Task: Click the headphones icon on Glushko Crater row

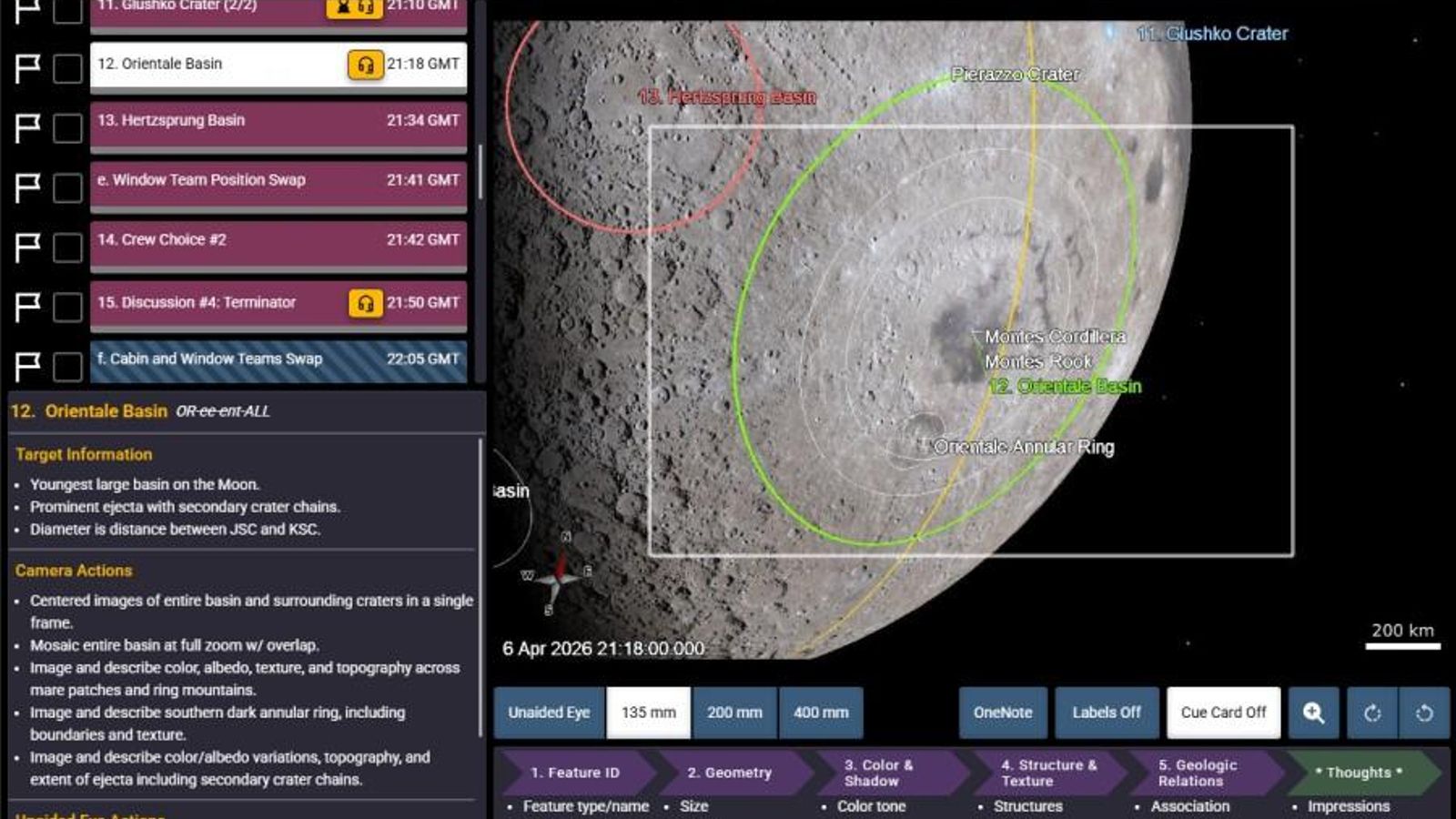Action: click(x=363, y=5)
